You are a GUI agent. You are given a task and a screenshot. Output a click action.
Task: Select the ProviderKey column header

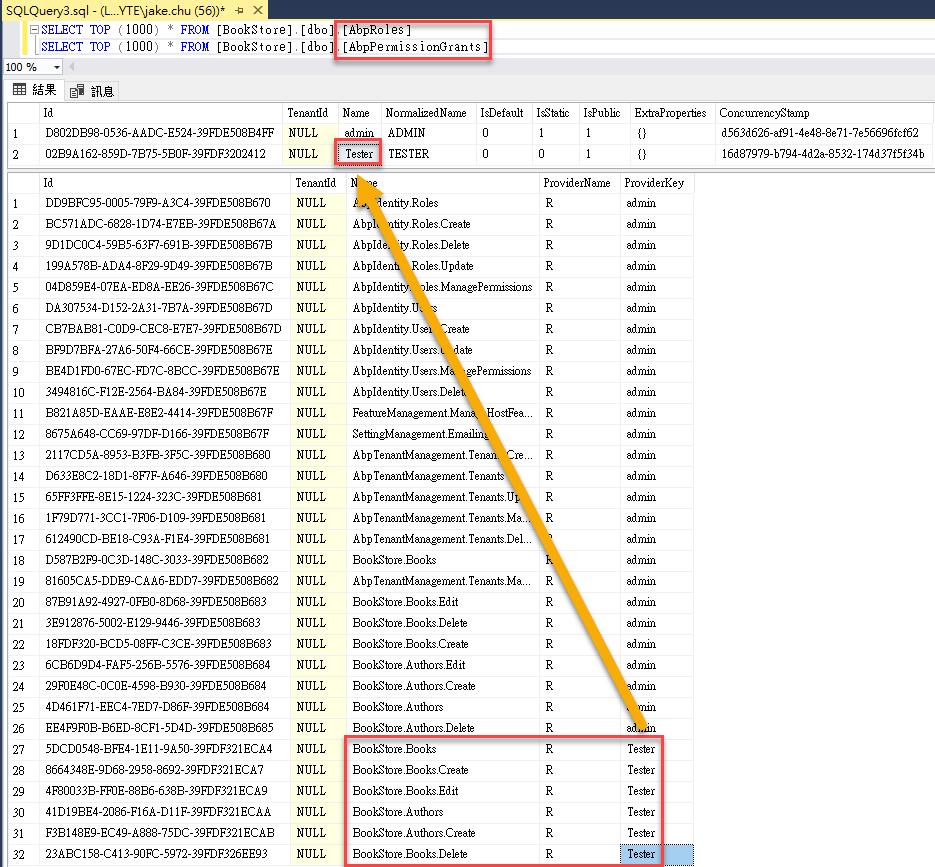(654, 183)
